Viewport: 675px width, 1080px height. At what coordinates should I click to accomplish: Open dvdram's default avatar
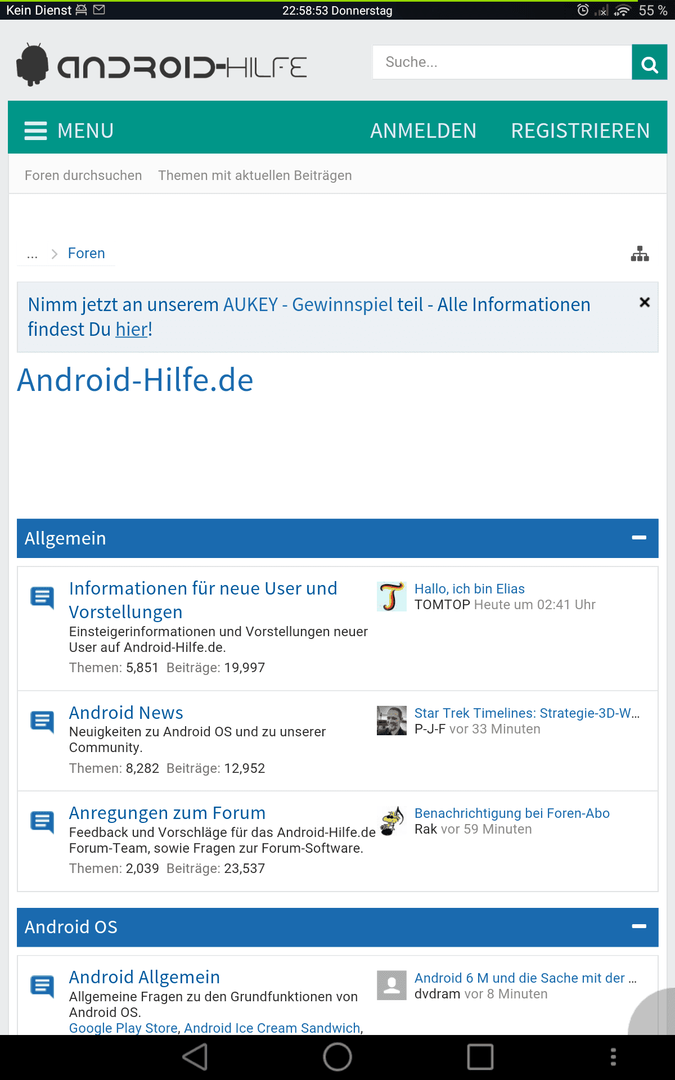coord(391,986)
